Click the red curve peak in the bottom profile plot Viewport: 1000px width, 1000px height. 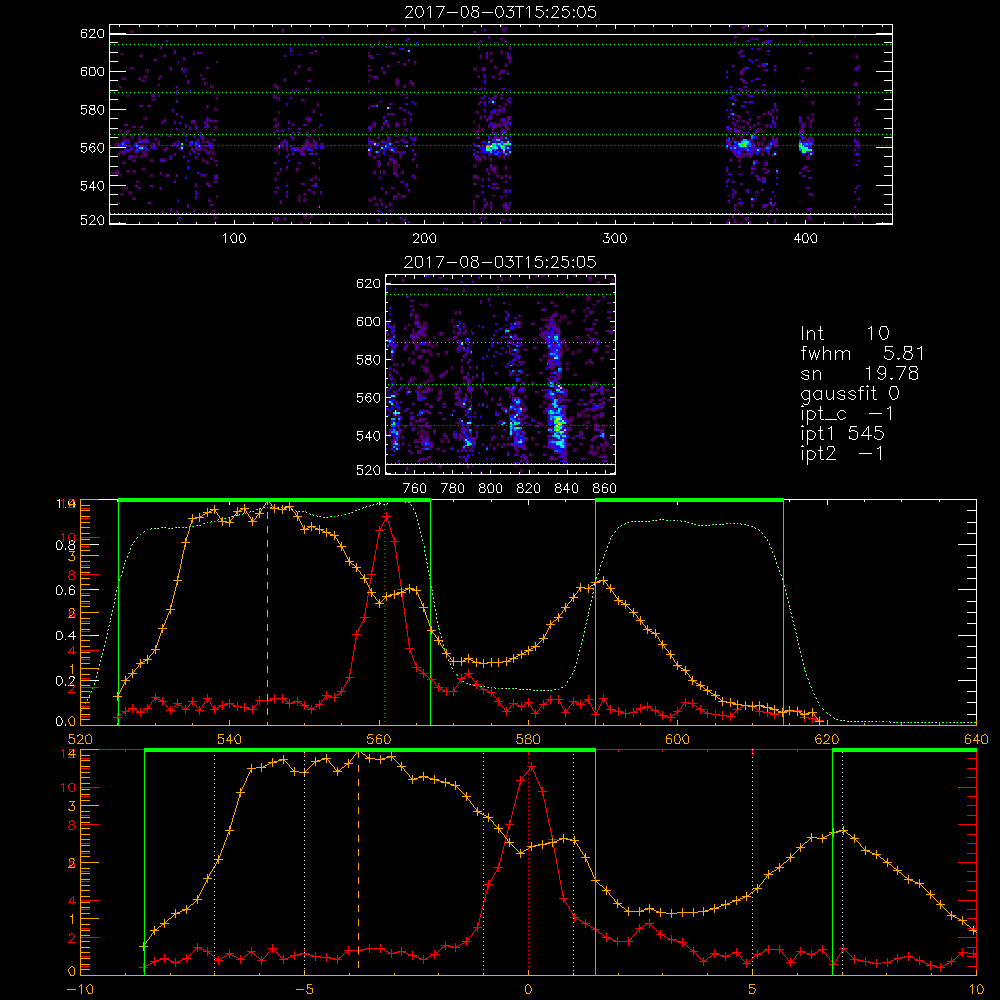[x=531, y=767]
